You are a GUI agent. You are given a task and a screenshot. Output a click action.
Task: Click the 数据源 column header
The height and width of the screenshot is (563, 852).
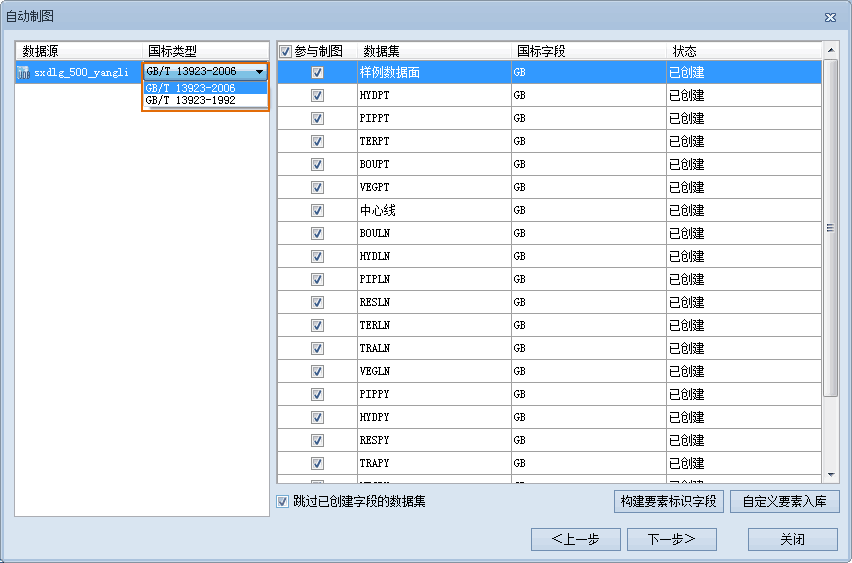40,52
